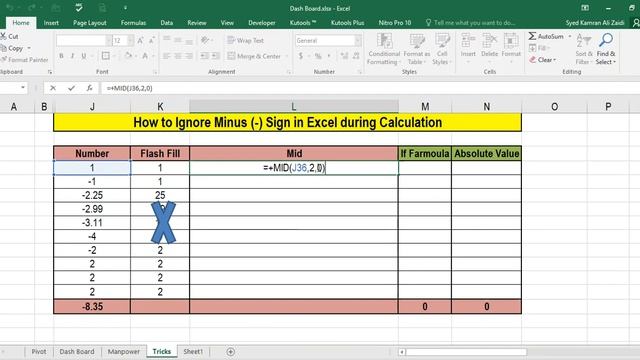Click the Cut scissors icon
Viewport: 640px width, 360px height.
(x=3, y=36)
